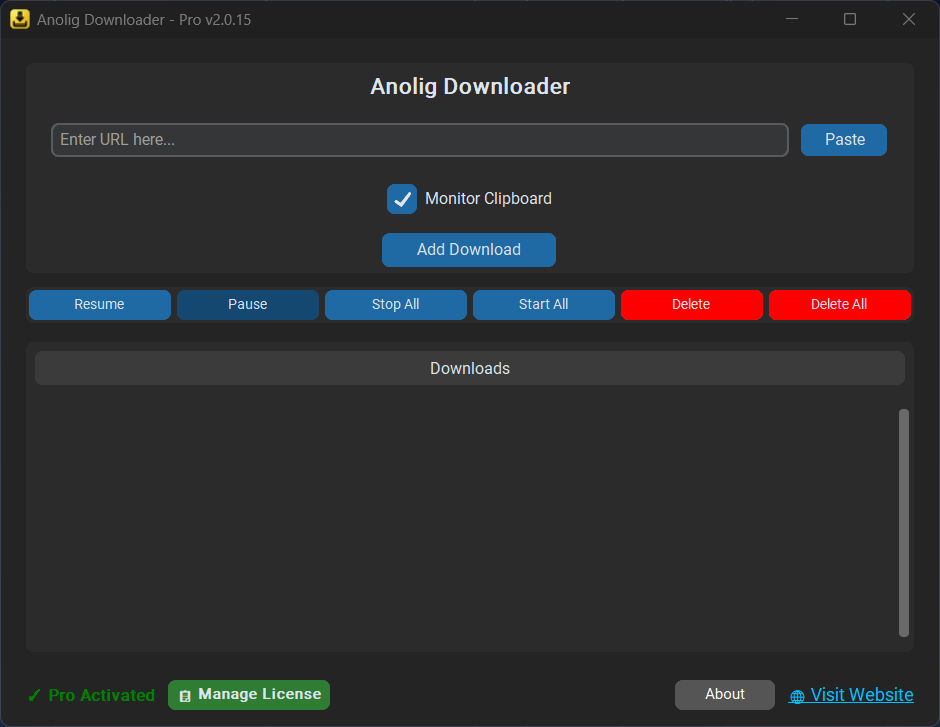This screenshot has height=727, width=940.
Task: Add a new download
Action: pos(468,249)
